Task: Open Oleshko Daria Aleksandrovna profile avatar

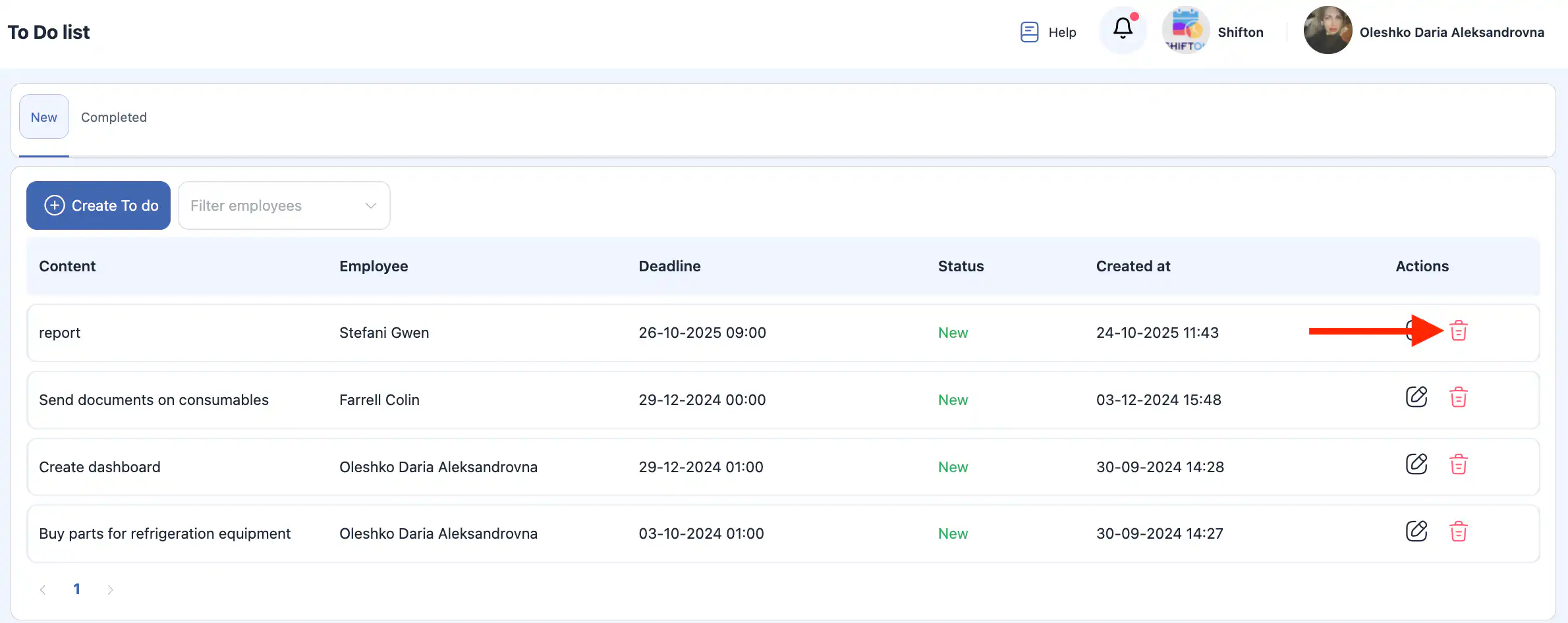Action: click(x=1327, y=31)
